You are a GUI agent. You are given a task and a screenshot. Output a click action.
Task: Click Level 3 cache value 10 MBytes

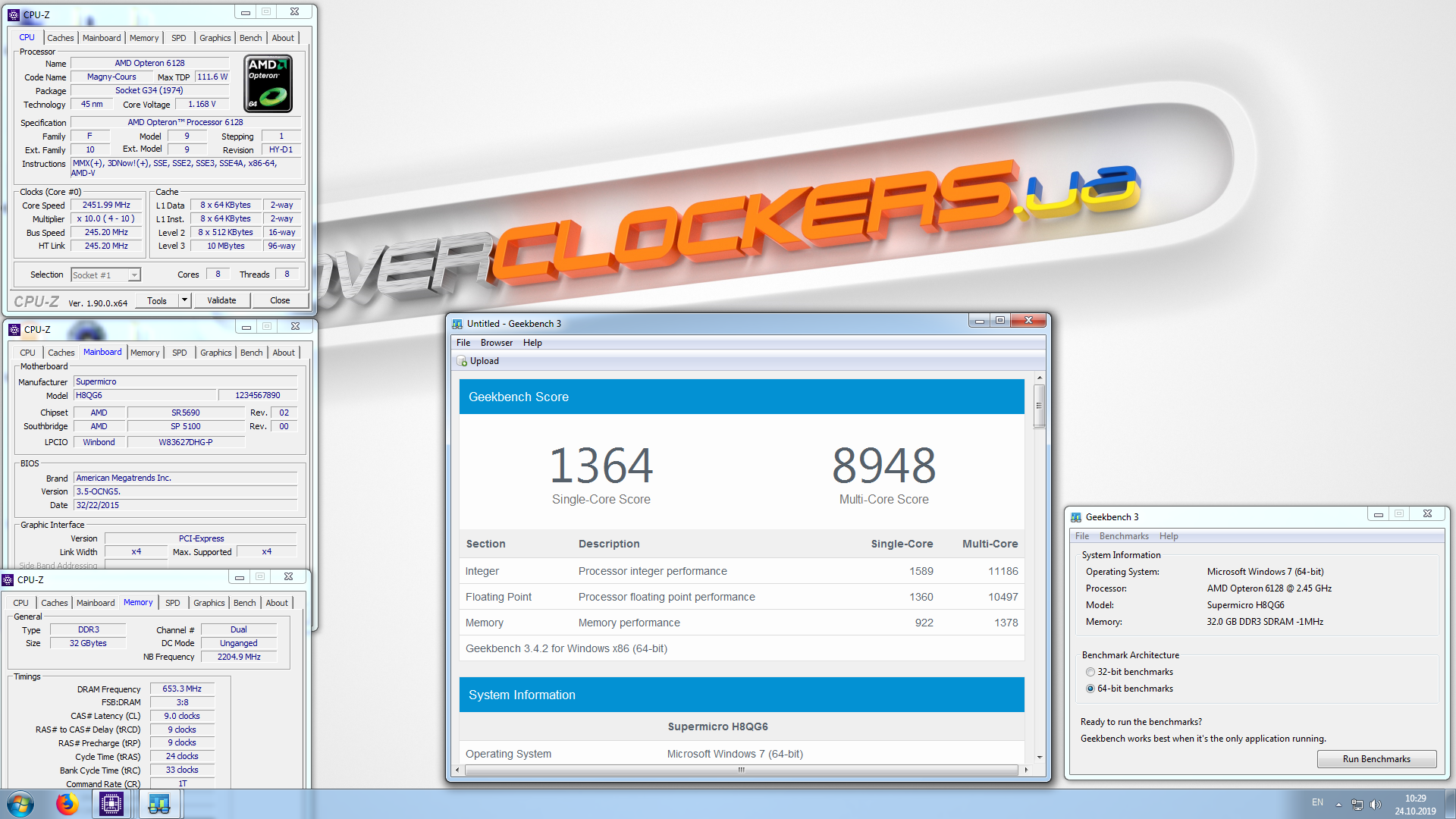click(x=226, y=246)
